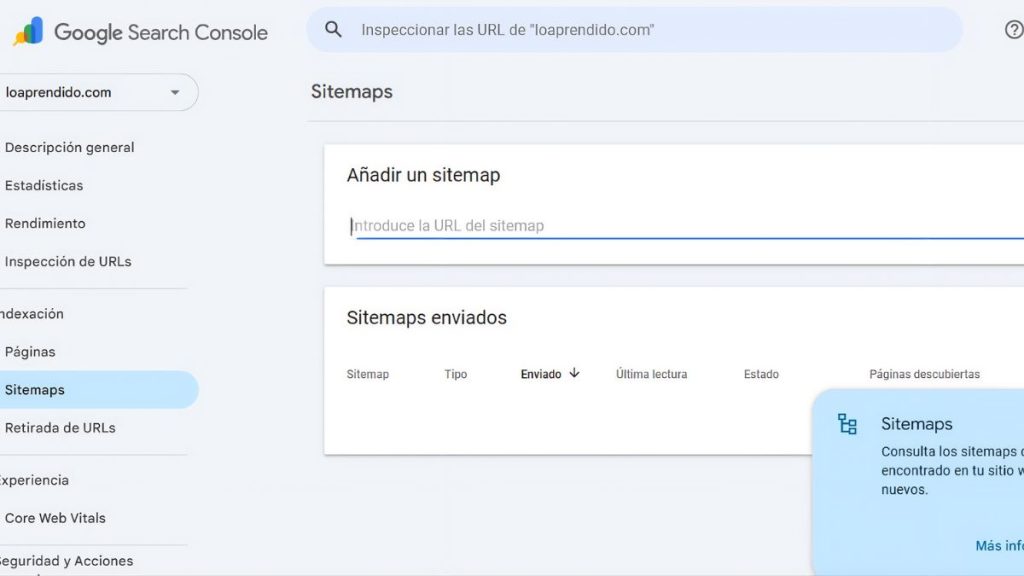Select Inspección de URLs in the sidebar

pyautogui.click(x=68, y=261)
